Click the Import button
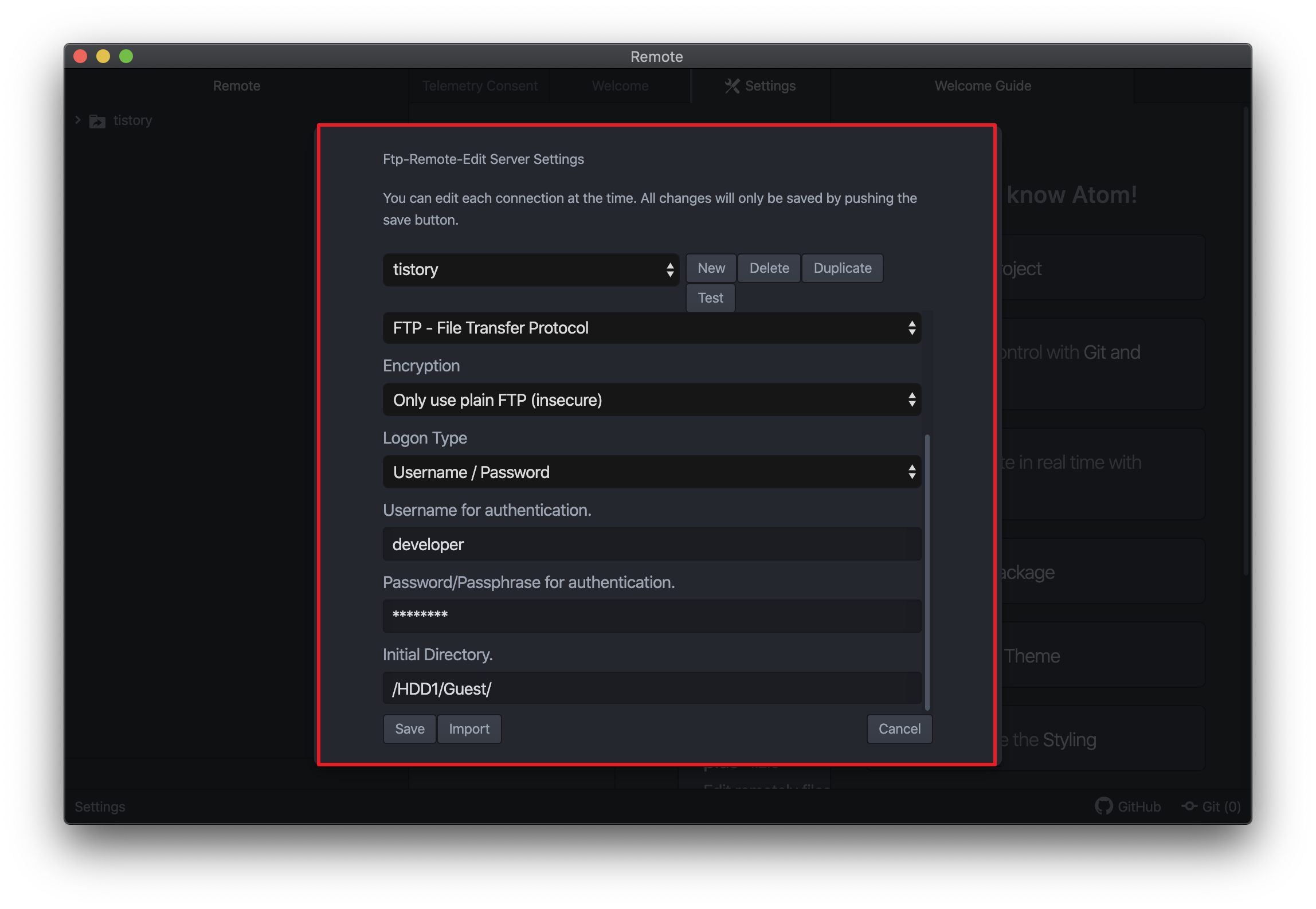The image size is (1316, 909). [x=469, y=729]
